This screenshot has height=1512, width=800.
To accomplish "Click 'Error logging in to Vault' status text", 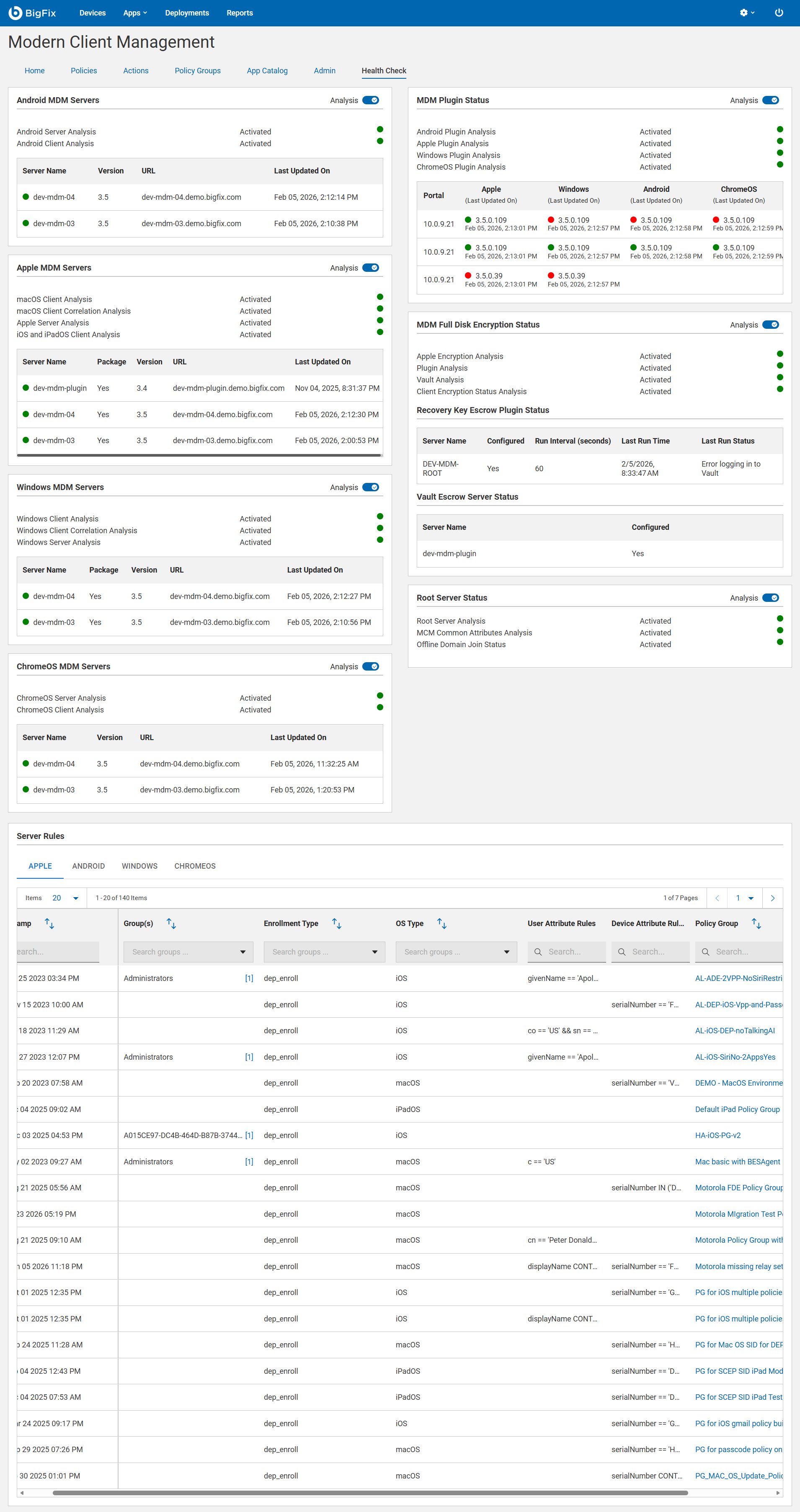I will tap(731, 468).
